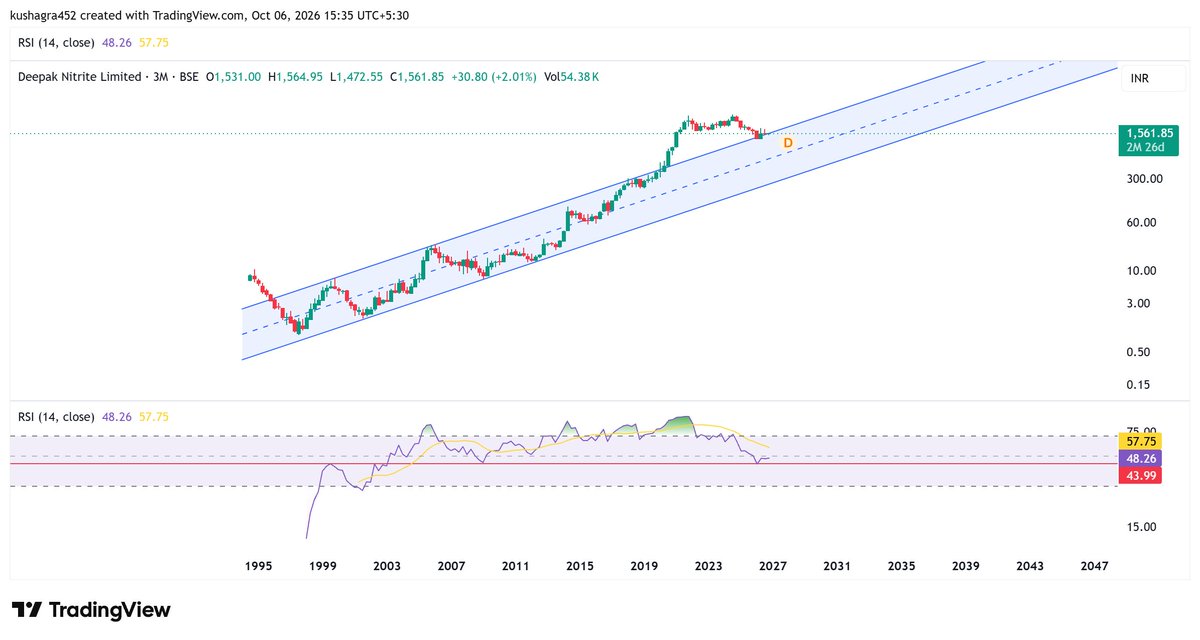
Task: Click the Vol 54.38K volume readout
Action: [x=572, y=77]
